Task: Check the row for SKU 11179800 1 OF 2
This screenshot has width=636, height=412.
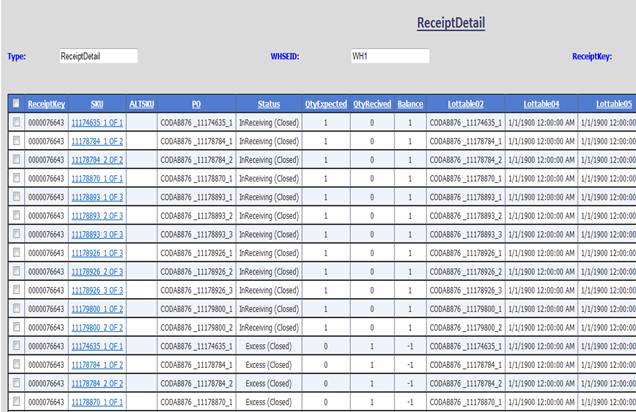Action: [16, 309]
